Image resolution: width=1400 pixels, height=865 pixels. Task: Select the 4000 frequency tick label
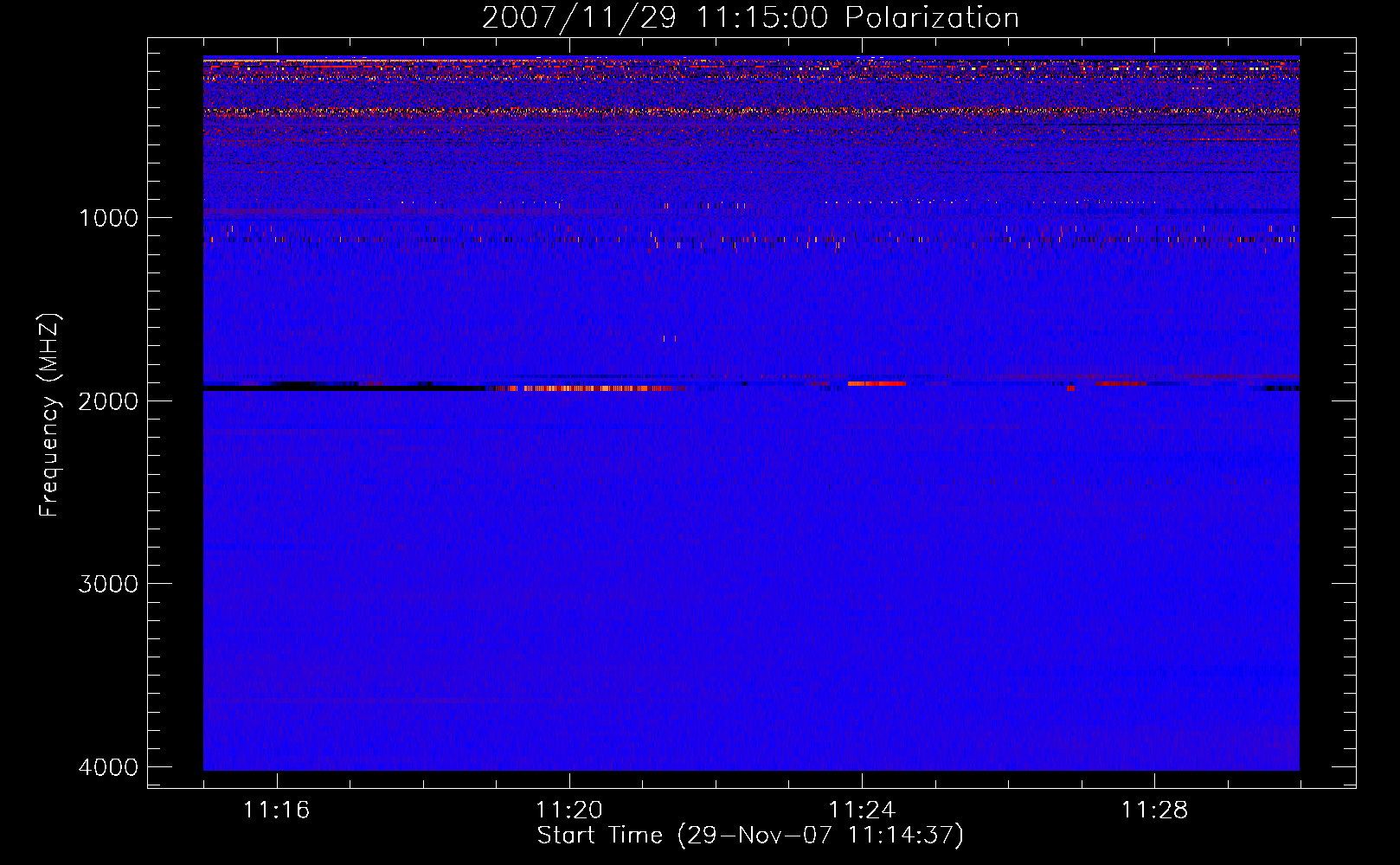click(108, 767)
